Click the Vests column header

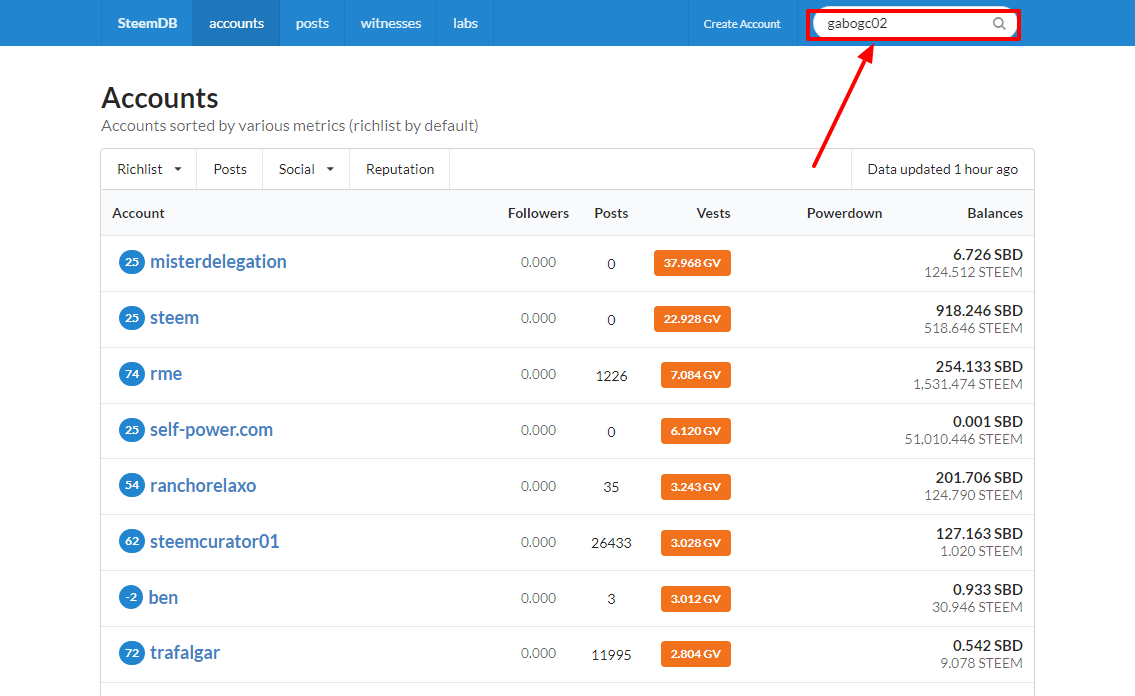point(713,213)
